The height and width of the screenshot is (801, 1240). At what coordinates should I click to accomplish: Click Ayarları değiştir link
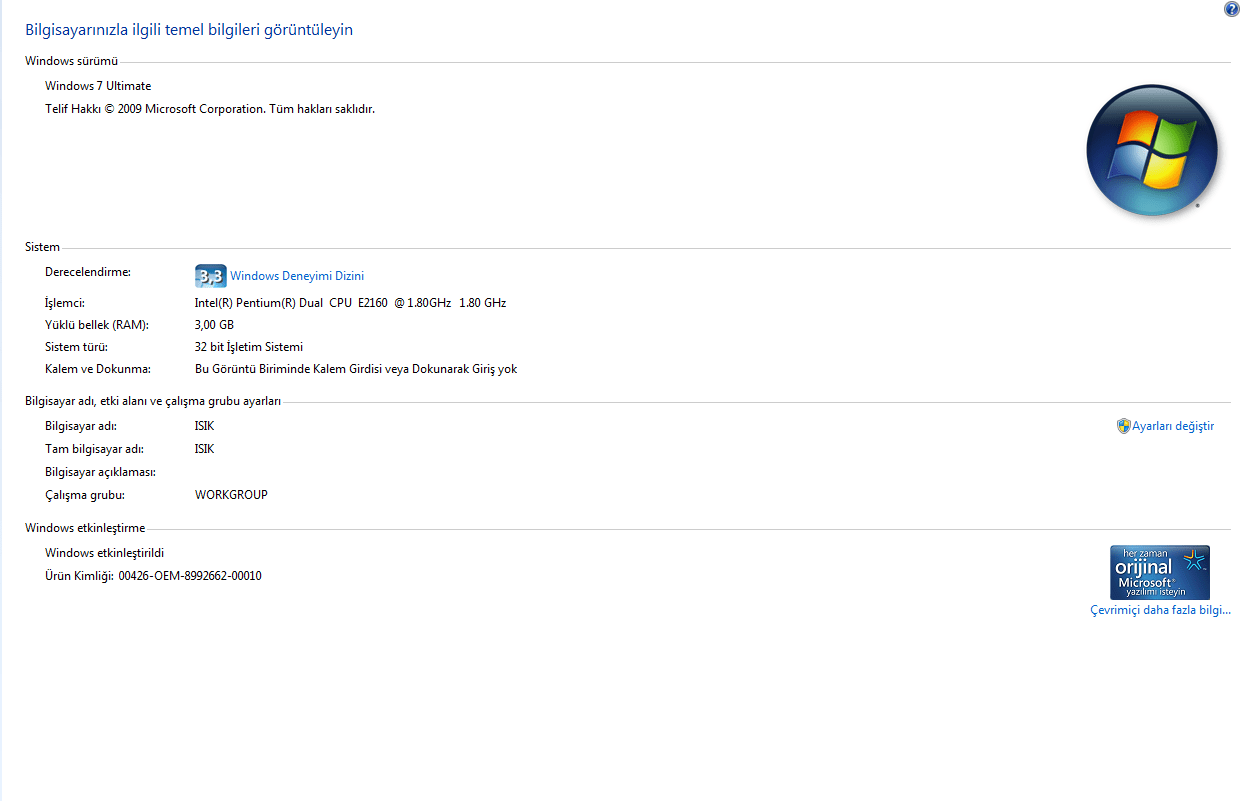[1173, 426]
